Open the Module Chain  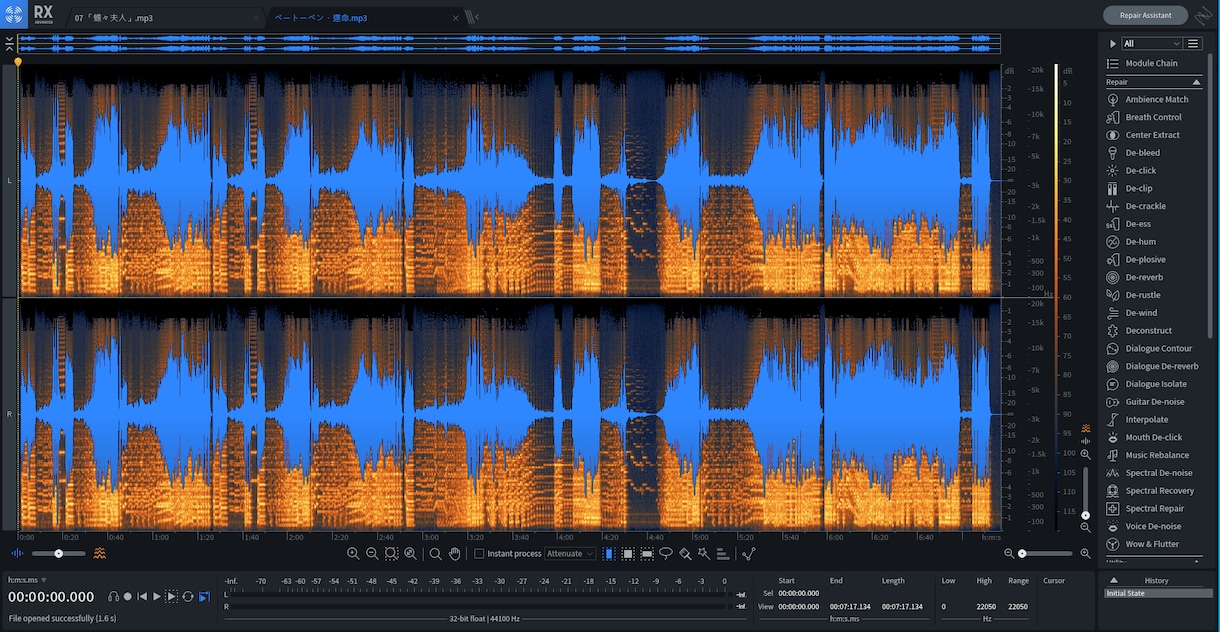(x=1156, y=63)
